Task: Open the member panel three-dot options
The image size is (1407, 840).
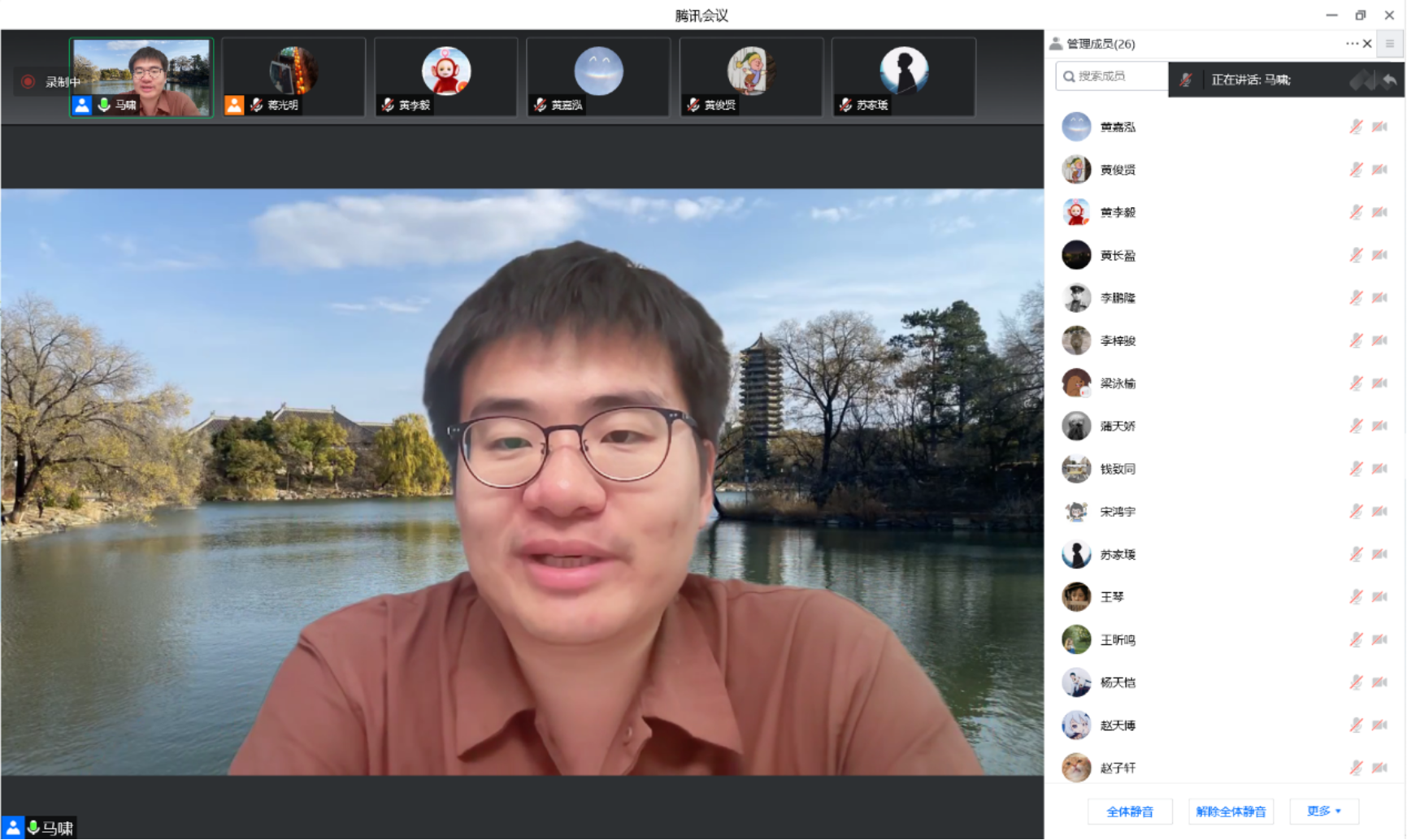Action: (x=1350, y=44)
